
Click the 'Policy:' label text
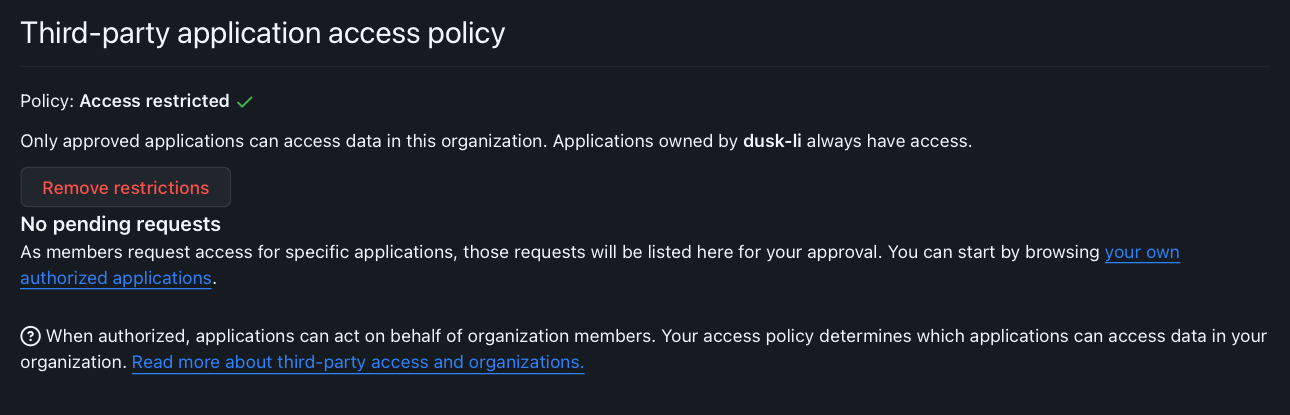point(47,101)
